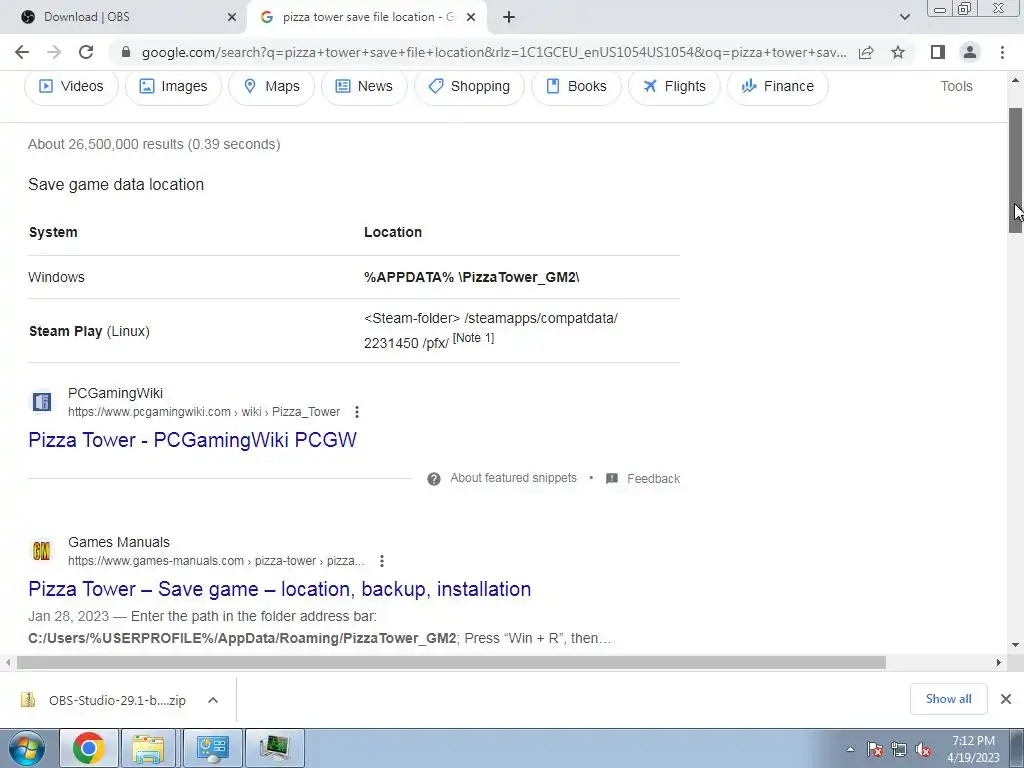Open the tab search chevron
The width and height of the screenshot is (1024, 768).
tap(904, 18)
